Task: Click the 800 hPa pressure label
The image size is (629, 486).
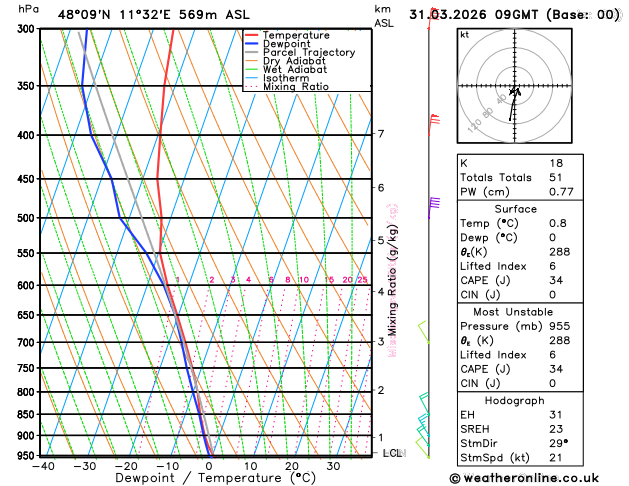Action: pyautogui.click(x=28, y=392)
